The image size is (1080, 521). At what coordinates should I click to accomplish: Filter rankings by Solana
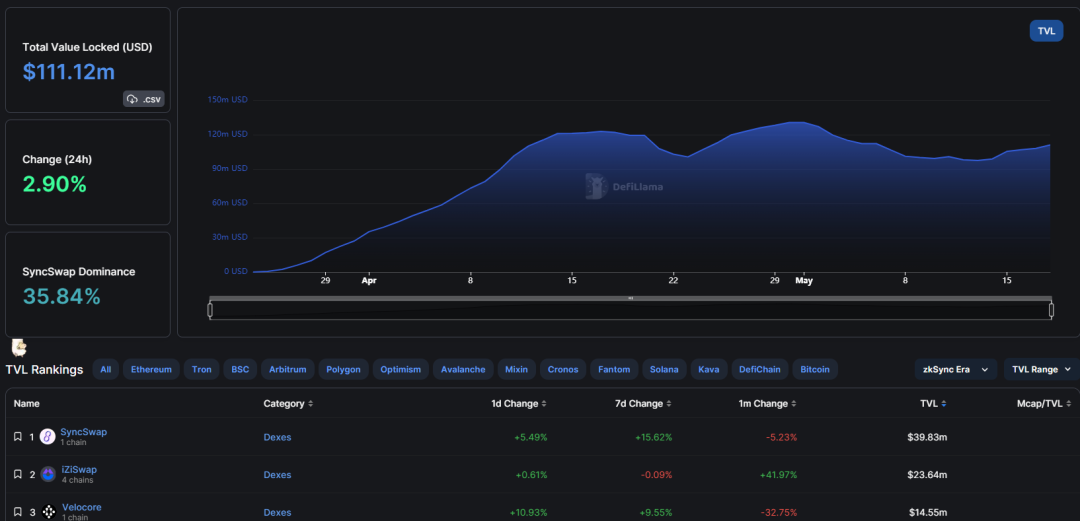coord(665,369)
